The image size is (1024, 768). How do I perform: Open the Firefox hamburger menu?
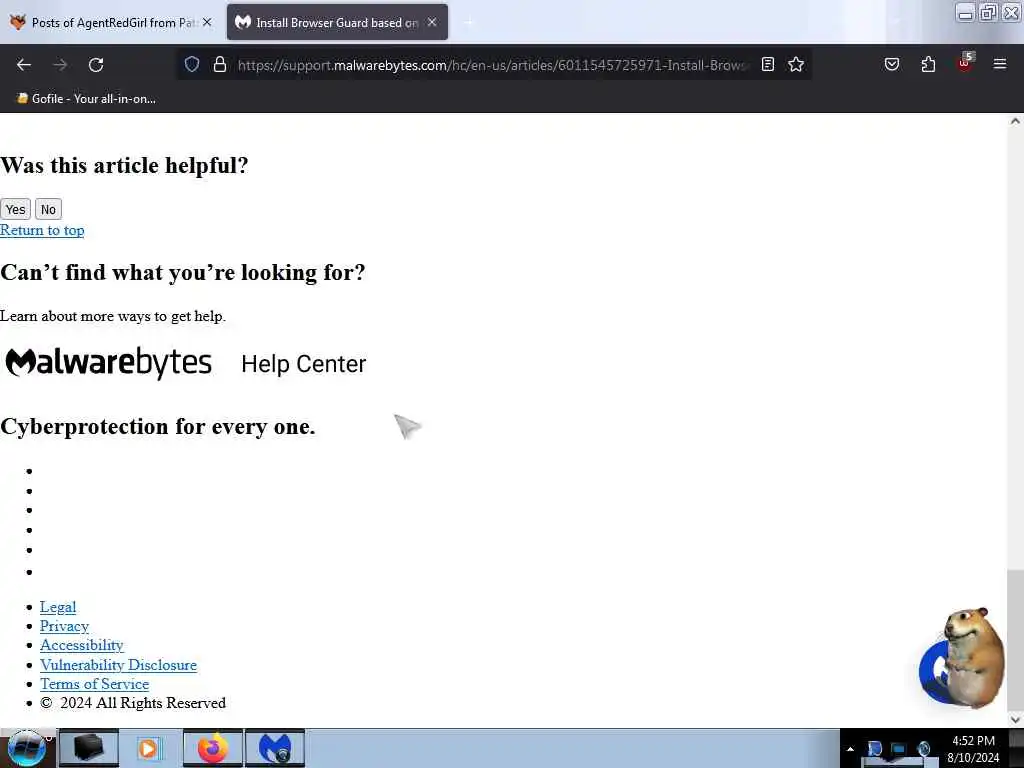coord(999,64)
